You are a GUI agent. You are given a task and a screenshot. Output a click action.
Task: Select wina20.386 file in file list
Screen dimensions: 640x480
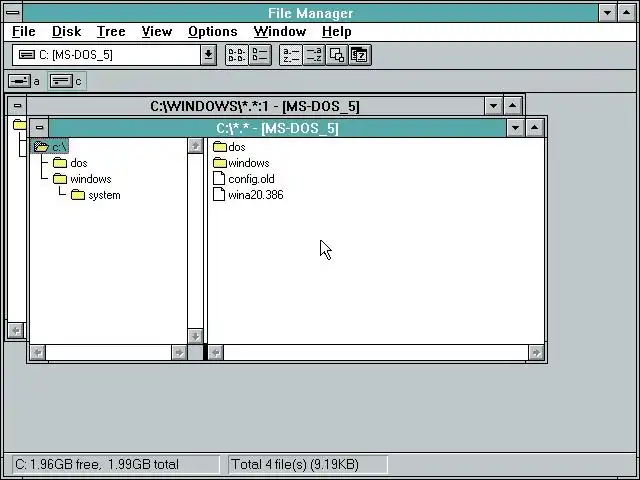pyautogui.click(x=248, y=194)
